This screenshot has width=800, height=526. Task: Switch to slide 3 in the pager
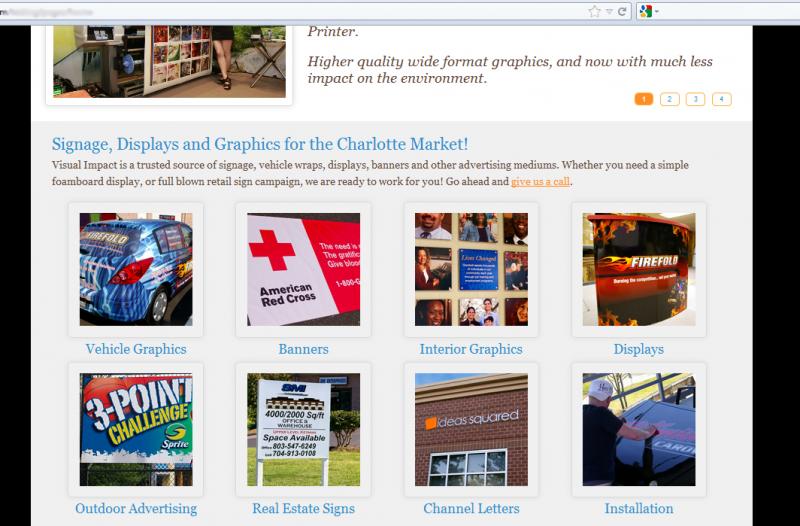695,99
